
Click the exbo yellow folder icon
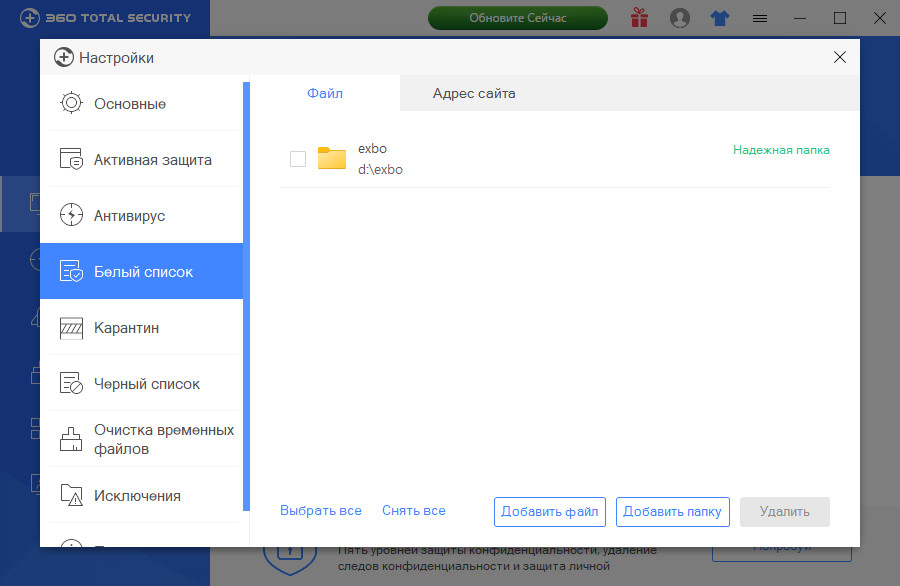click(332, 158)
